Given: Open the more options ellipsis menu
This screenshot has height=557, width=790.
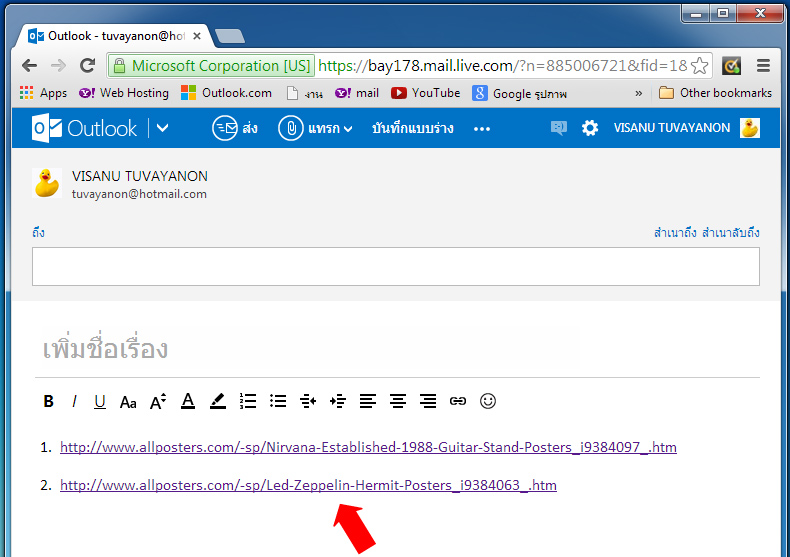Looking at the screenshot, I should tap(482, 128).
